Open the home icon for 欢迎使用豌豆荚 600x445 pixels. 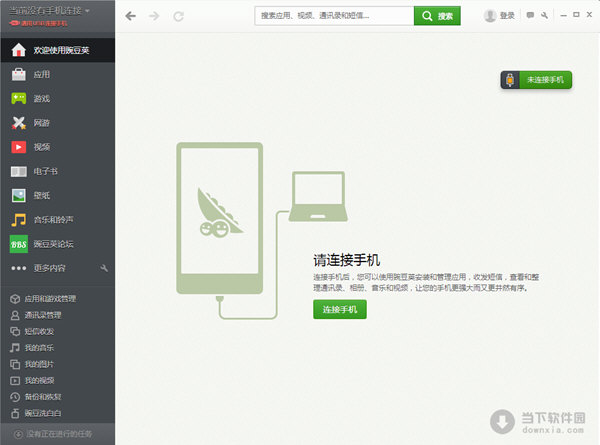[18, 50]
